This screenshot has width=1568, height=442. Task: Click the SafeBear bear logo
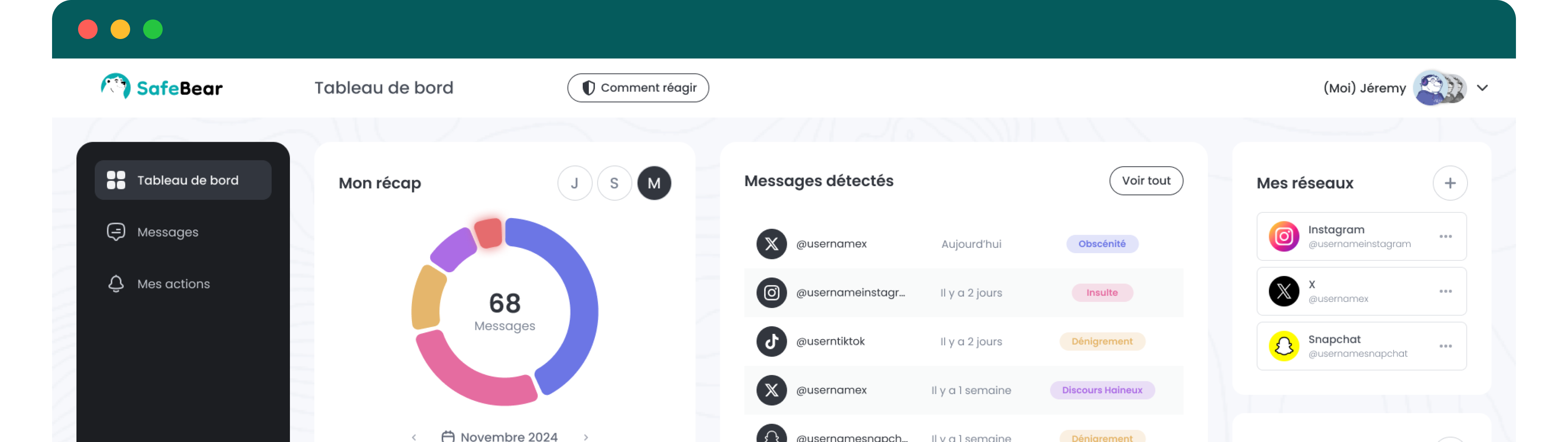115,87
